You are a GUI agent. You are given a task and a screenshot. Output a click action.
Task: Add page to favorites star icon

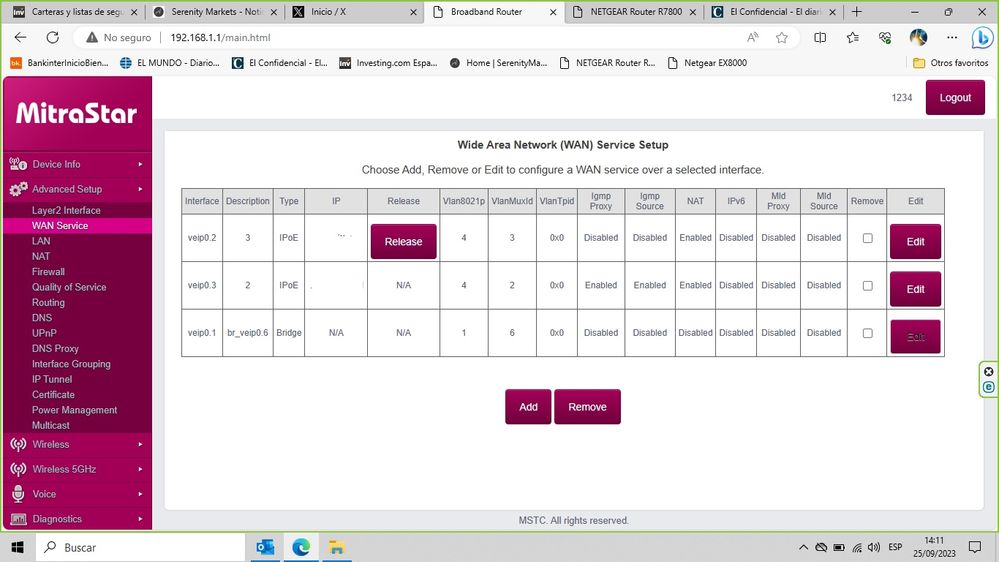pyautogui.click(x=782, y=38)
